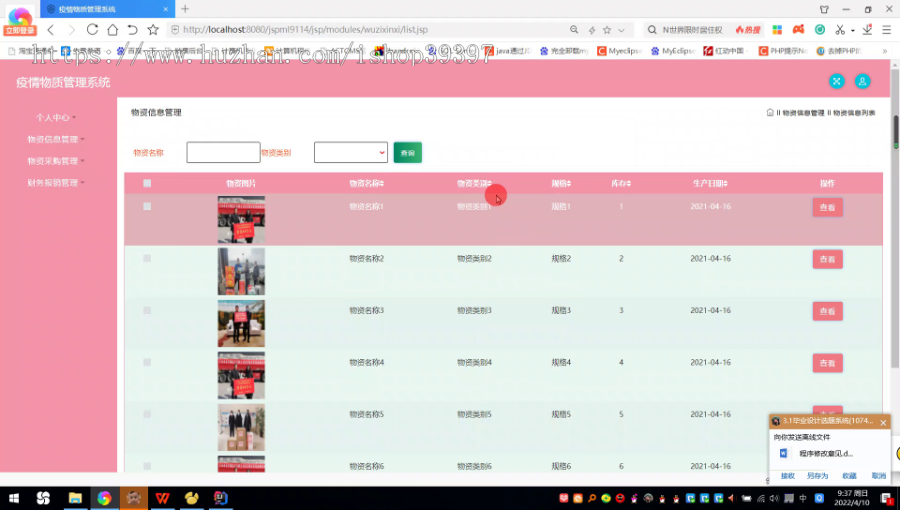Image resolution: width=900 pixels, height=510 pixels.
Task: Click 另存为 in the file transfer popup
Action: pos(817,476)
